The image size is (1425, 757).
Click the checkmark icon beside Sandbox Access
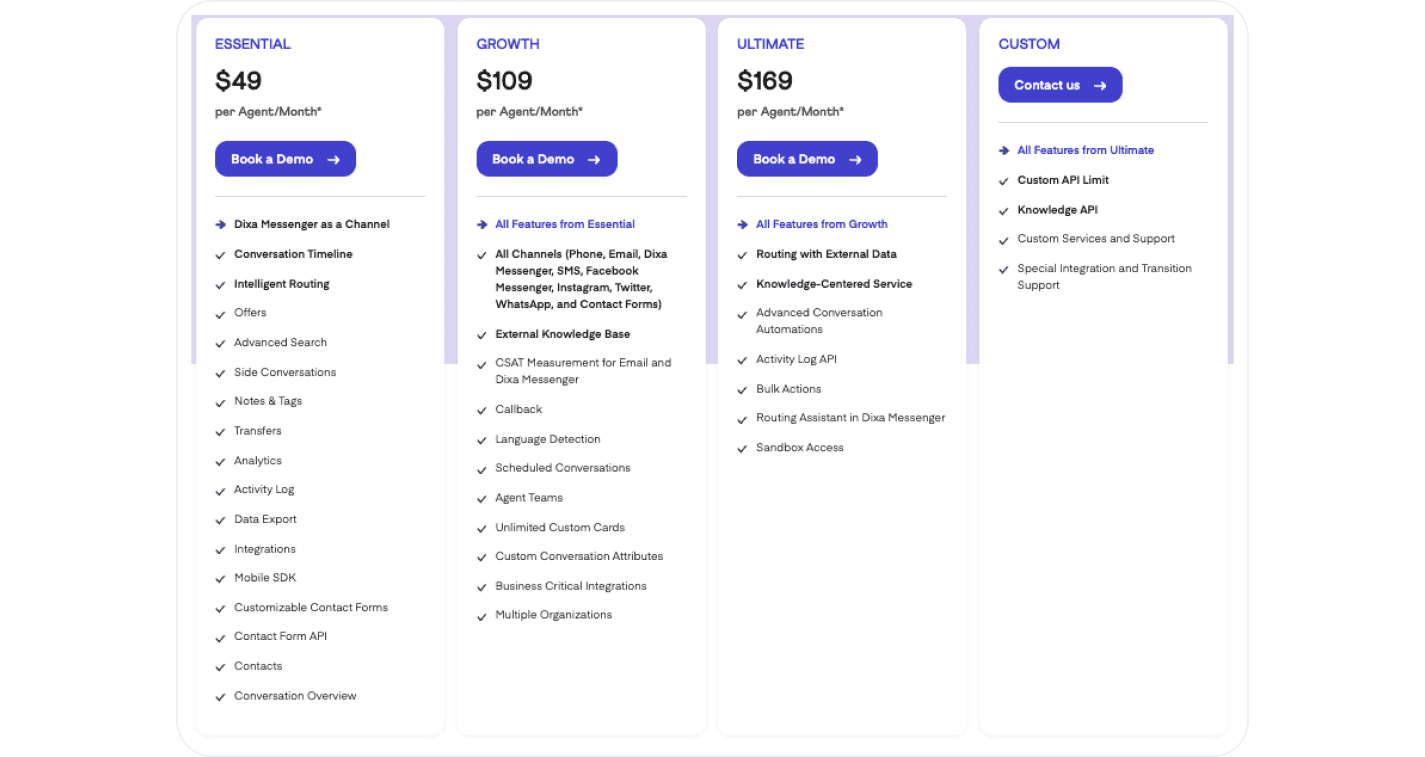[743, 449]
